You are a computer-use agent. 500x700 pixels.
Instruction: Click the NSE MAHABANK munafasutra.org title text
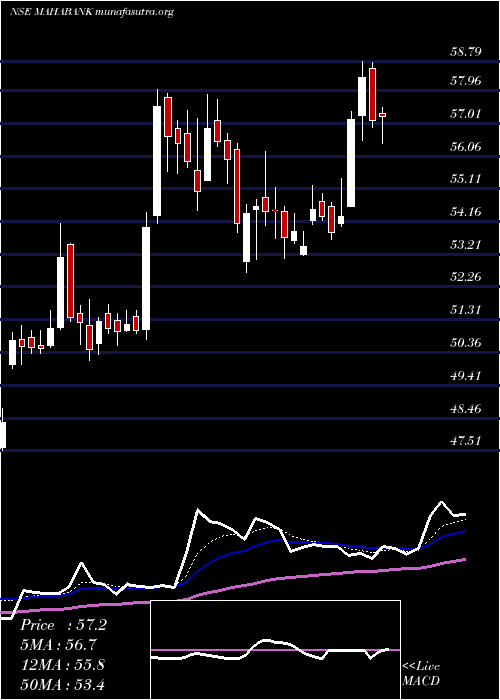pos(92,12)
